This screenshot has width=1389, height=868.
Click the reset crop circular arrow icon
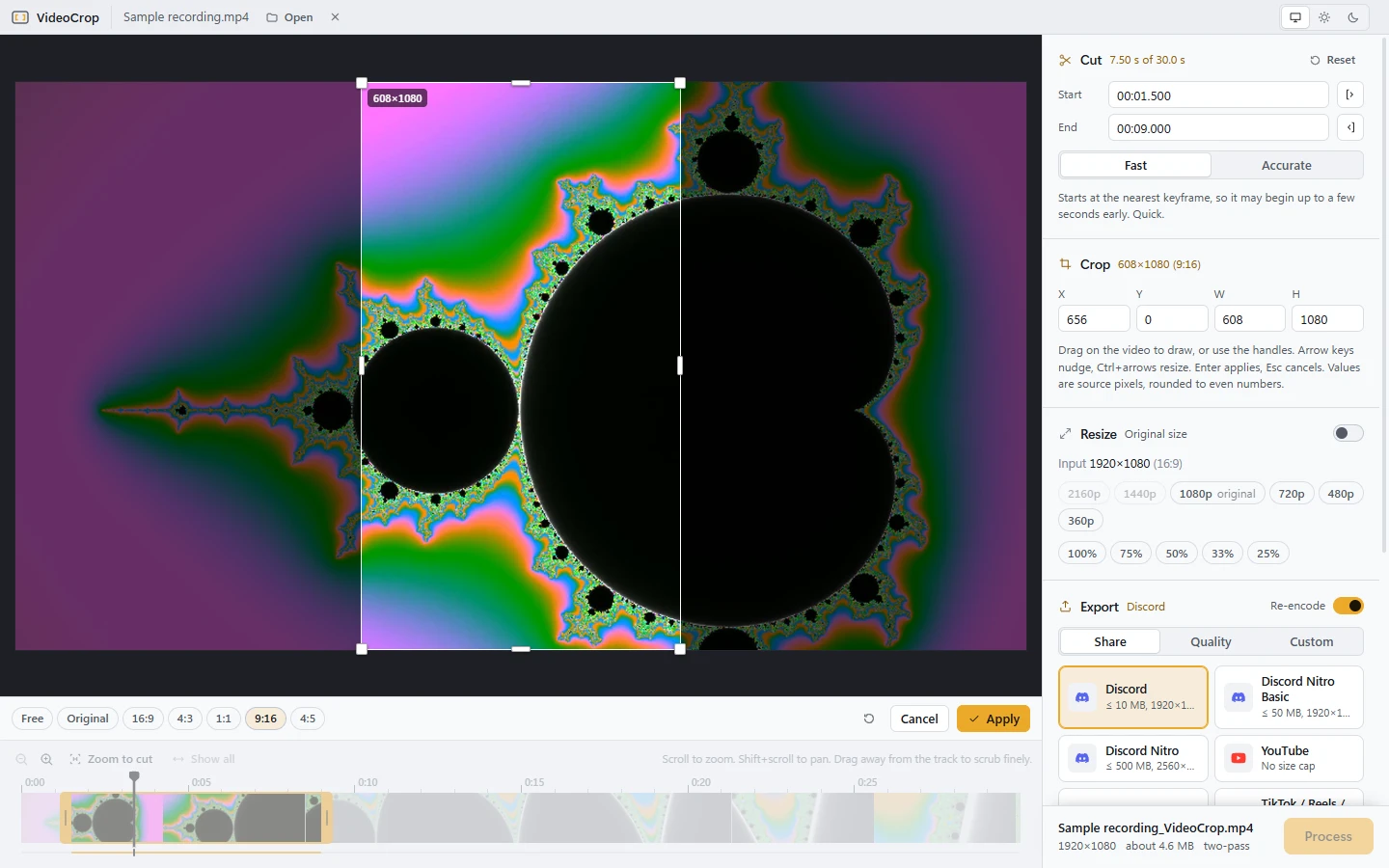869,719
